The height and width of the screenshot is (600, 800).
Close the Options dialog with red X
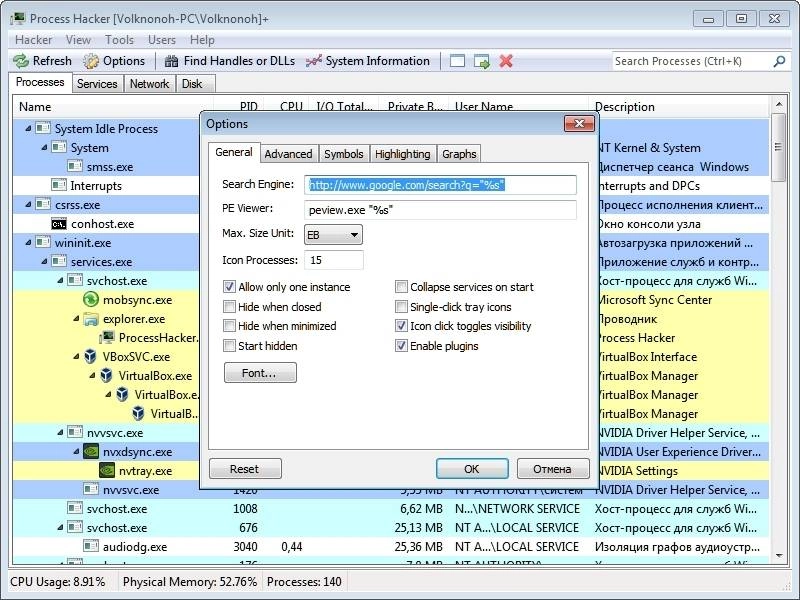(x=580, y=123)
